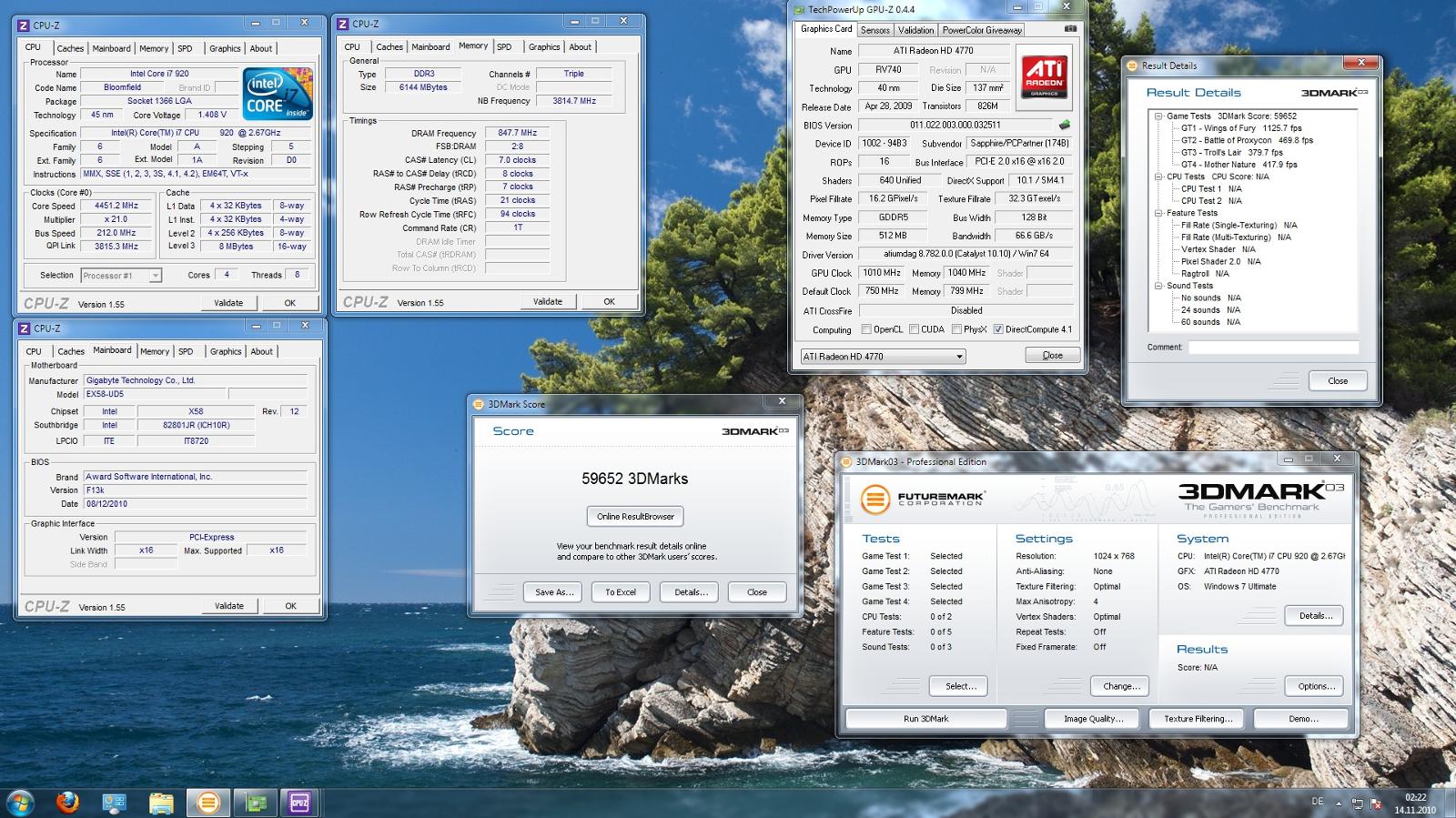Click the Comment input field

(1273, 347)
